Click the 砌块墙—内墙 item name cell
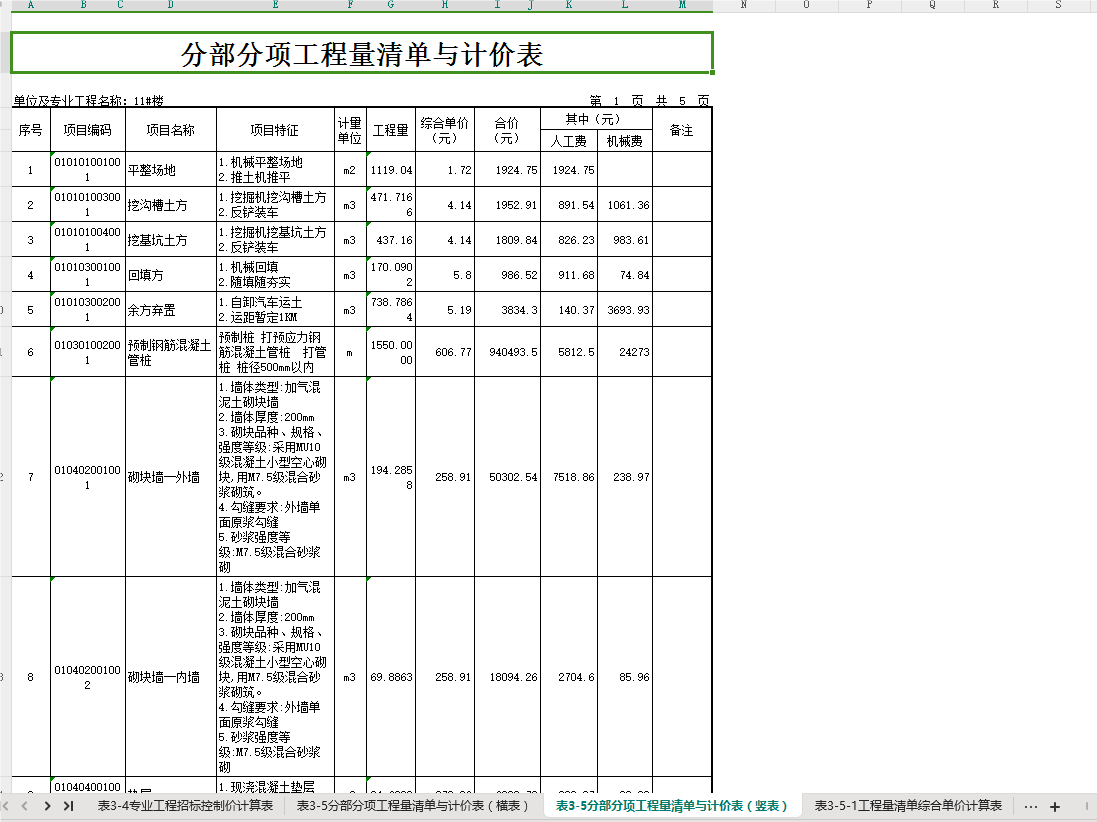The image size is (1097, 822). coord(171,677)
